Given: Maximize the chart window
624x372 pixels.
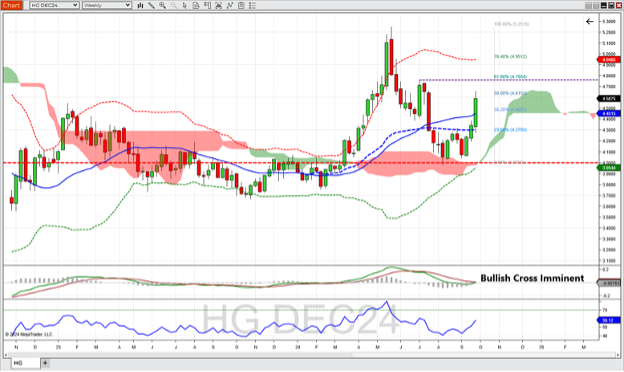Looking at the screenshot, I should (x=611, y=5).
